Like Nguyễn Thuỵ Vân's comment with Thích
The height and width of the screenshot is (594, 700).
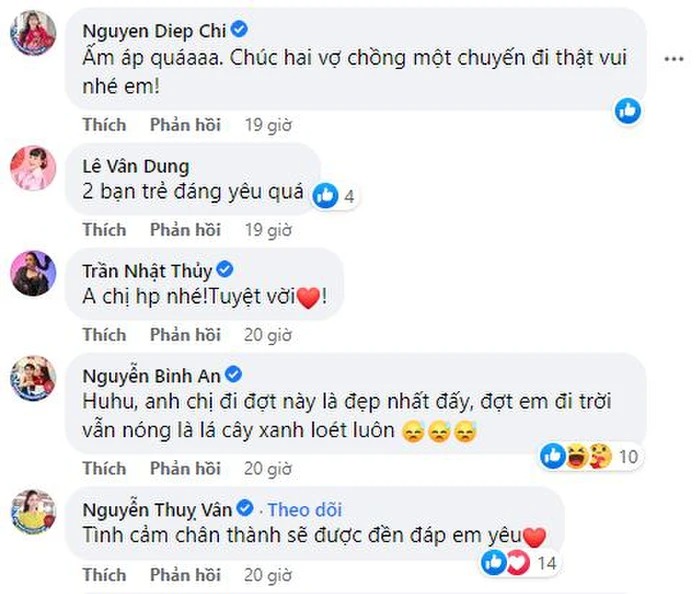[104, 574]
